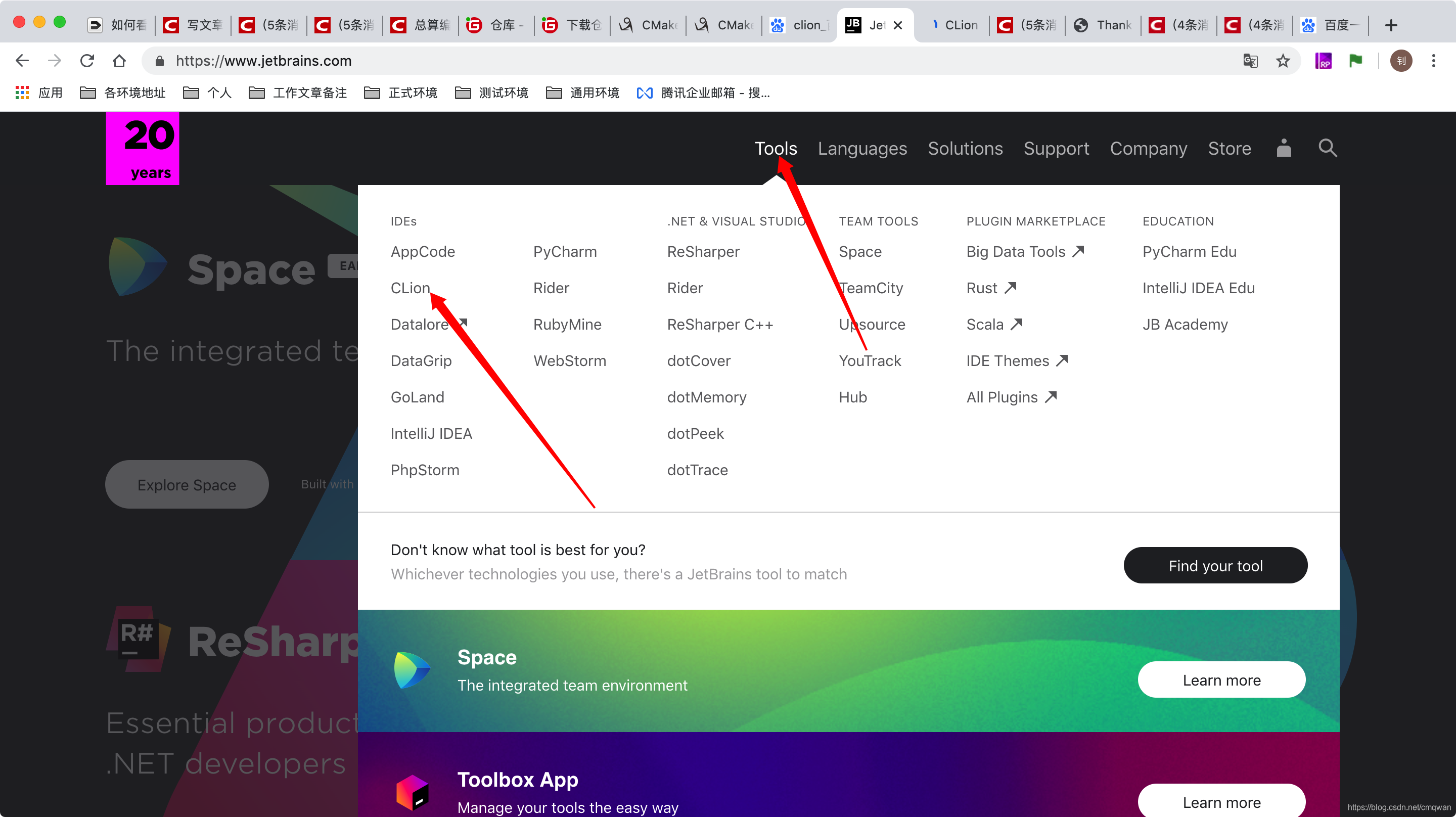Open the WebStorm link
The width and height of the screenshot is (1456, 817).
point(569,361)
